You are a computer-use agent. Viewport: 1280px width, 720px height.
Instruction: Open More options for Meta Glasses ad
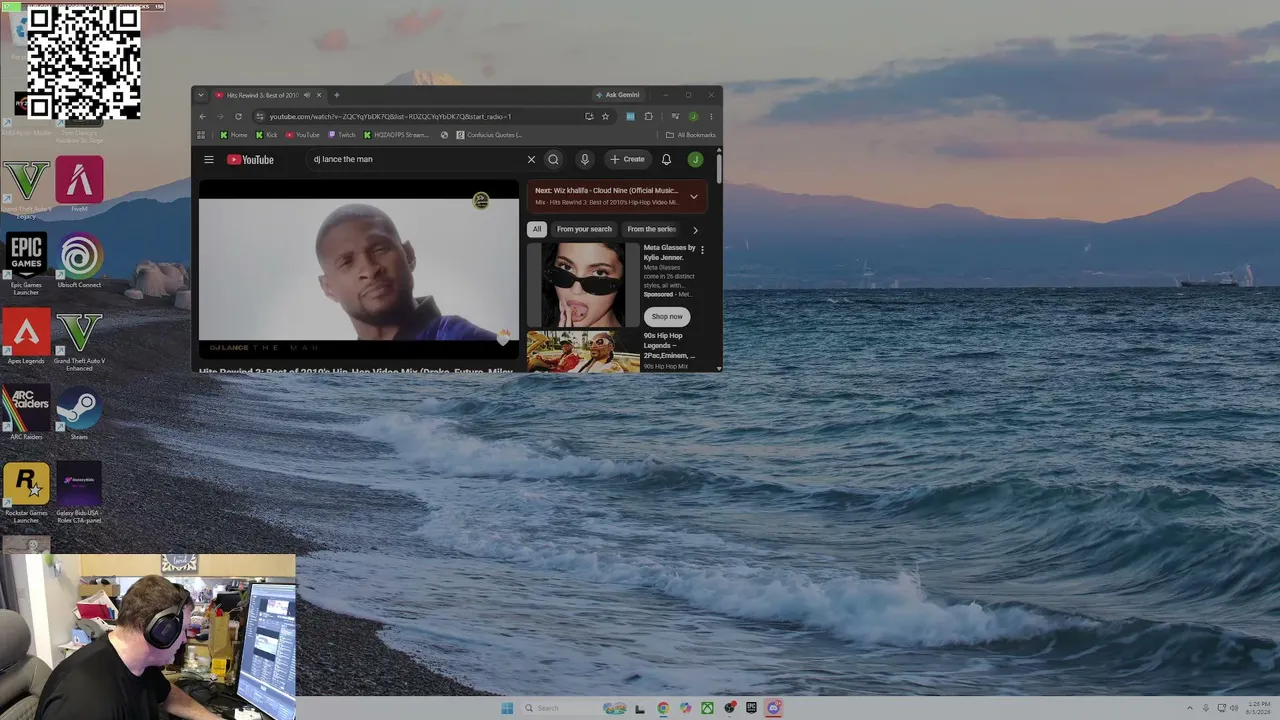pyautogui.click(x=702, y=250)
